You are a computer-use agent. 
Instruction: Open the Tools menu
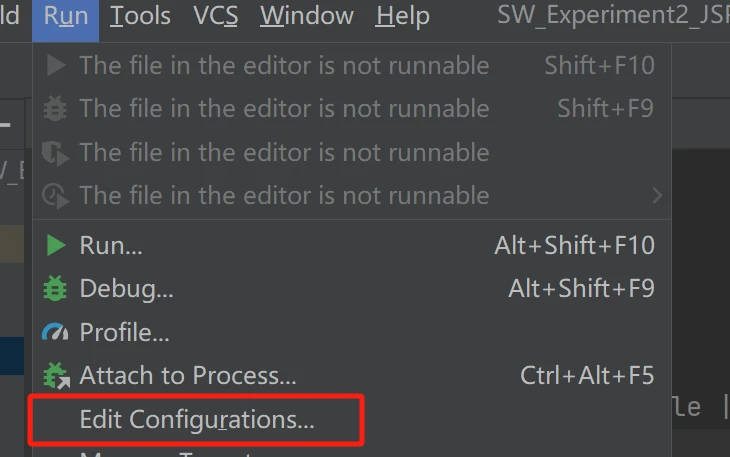click(x=140, y=16)
